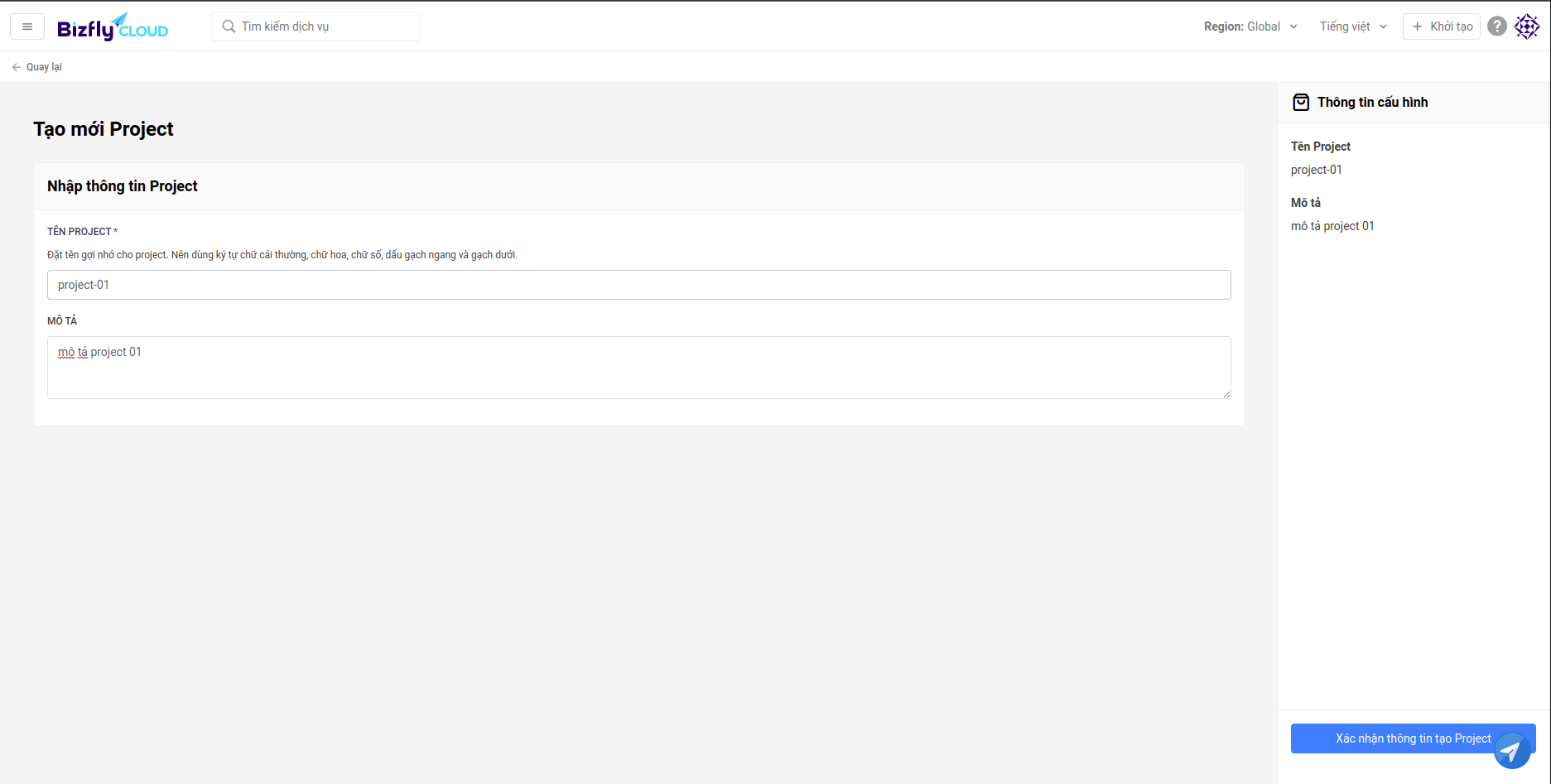The image size is (1551, 784).
Task: Click the chevron next to Region Global
Action: [1293, 26]
